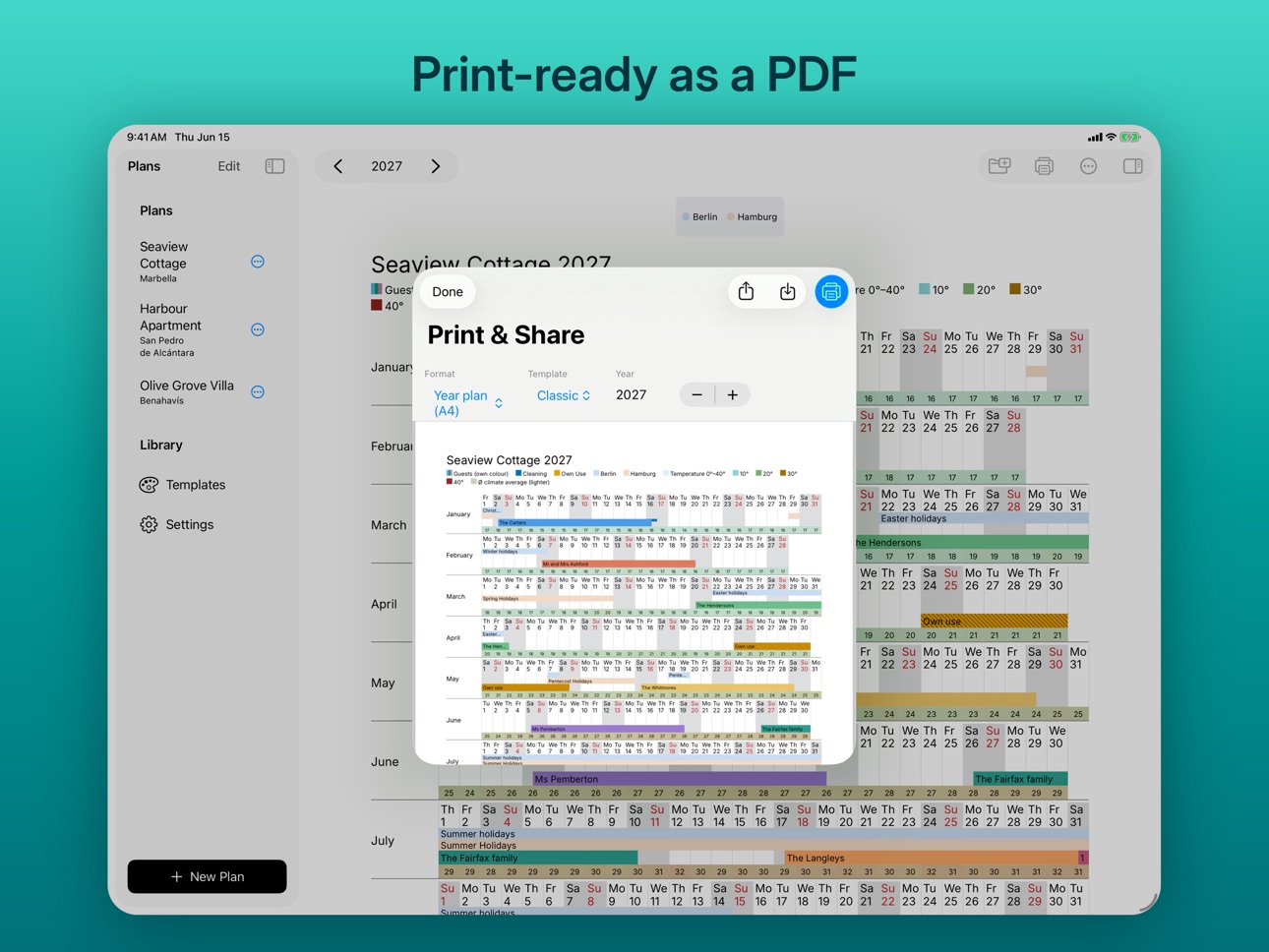1269x952 pixels.
Task: Tap the blue print icon in dialog
Action: point(831,291)
